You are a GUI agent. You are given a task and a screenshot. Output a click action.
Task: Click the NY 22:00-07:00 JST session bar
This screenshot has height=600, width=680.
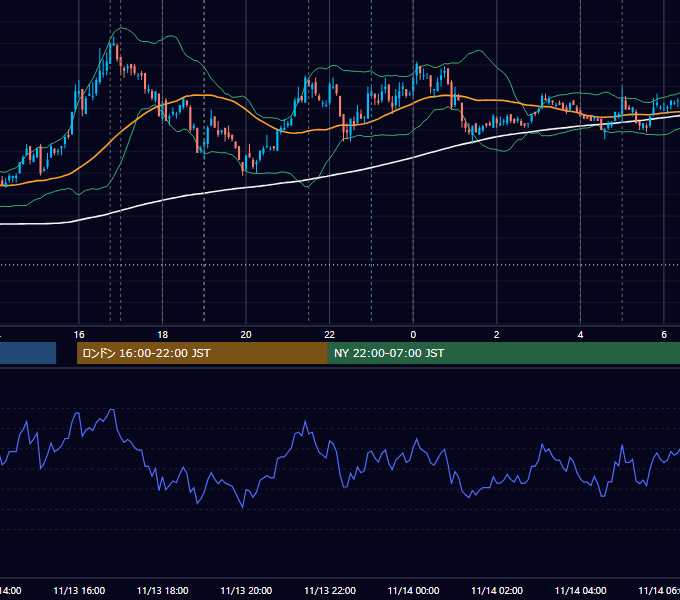point(503,353)
